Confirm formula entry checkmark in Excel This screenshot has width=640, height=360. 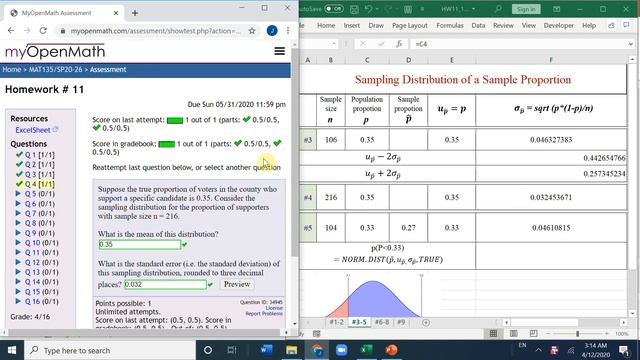[x=381, y=44]
